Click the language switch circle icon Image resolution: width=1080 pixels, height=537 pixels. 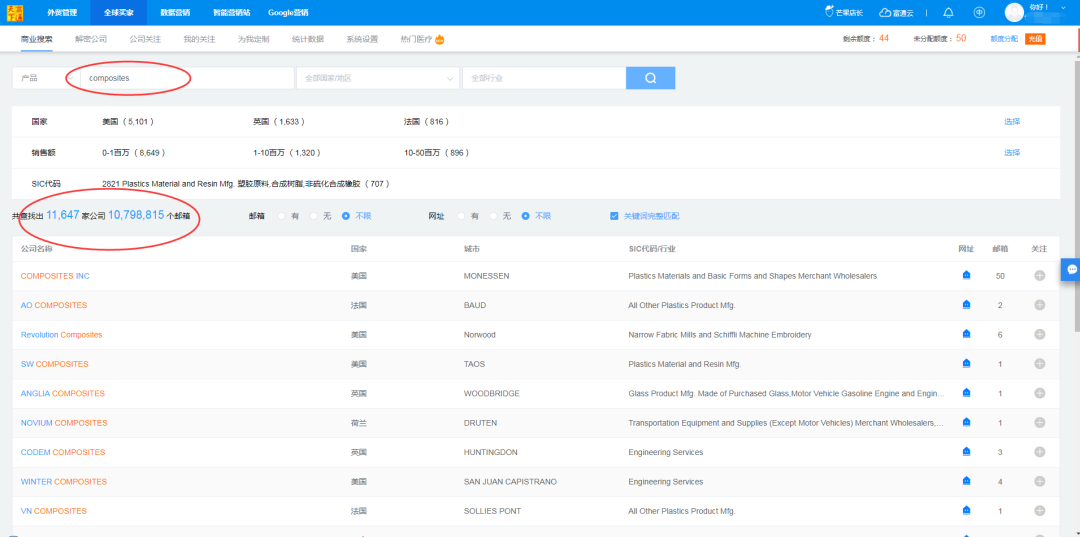[x=979, y=12]
